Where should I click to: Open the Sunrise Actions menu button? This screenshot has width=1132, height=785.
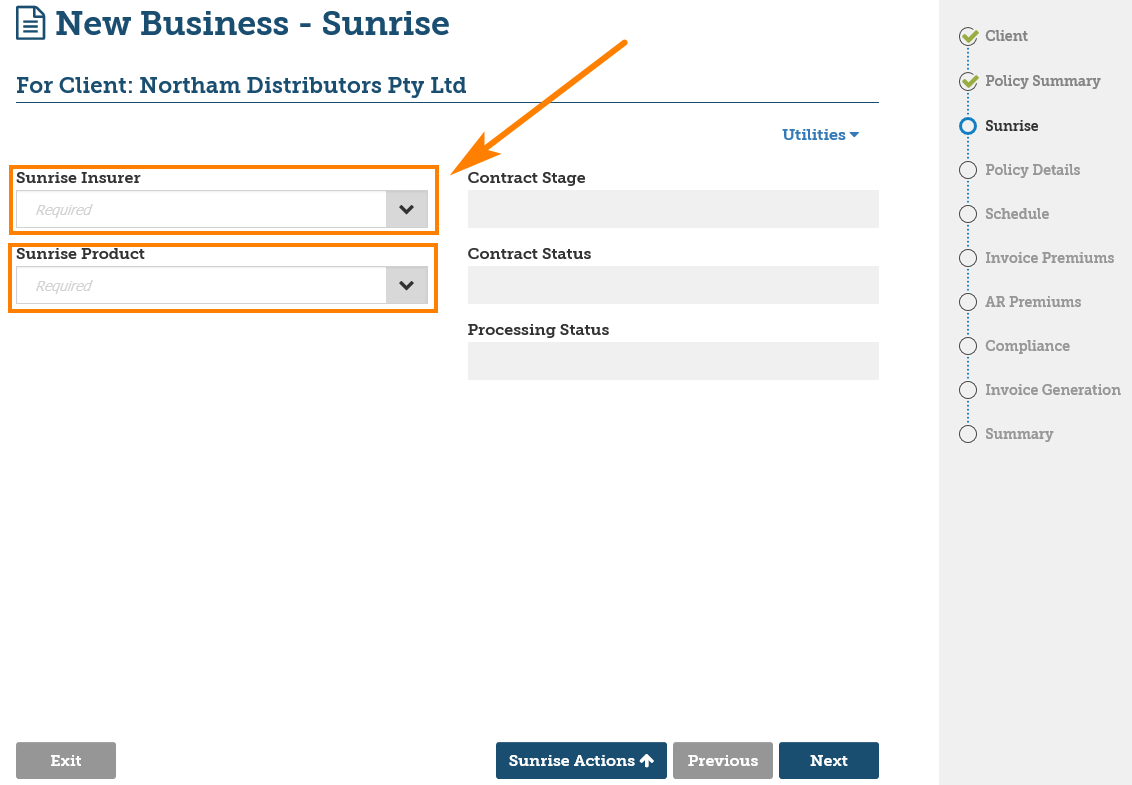[580, 761]
